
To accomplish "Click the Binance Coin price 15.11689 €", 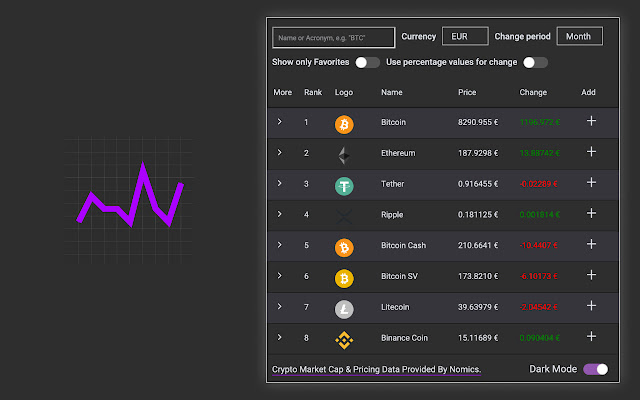I will point(478,338).
